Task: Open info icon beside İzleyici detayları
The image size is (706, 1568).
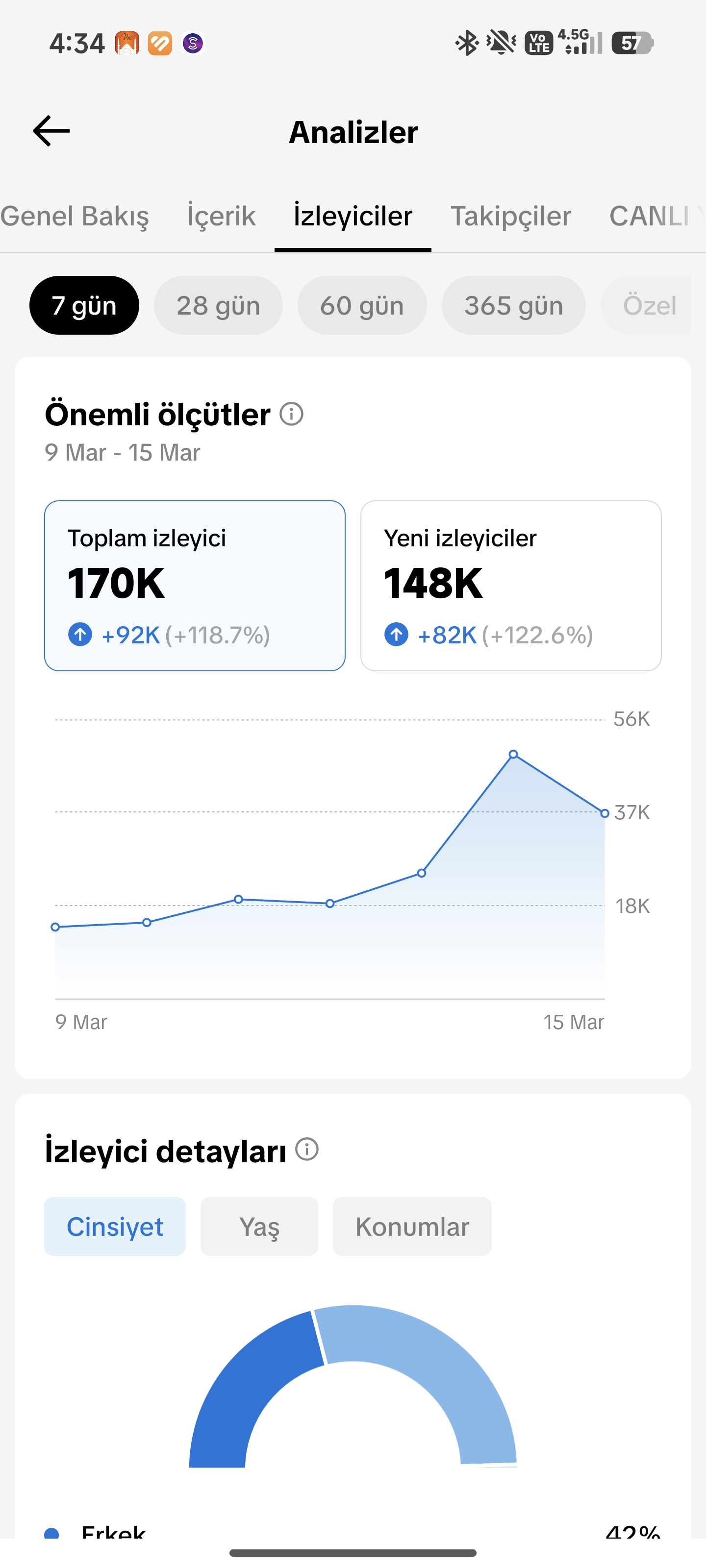Action: coord(307,1149)
